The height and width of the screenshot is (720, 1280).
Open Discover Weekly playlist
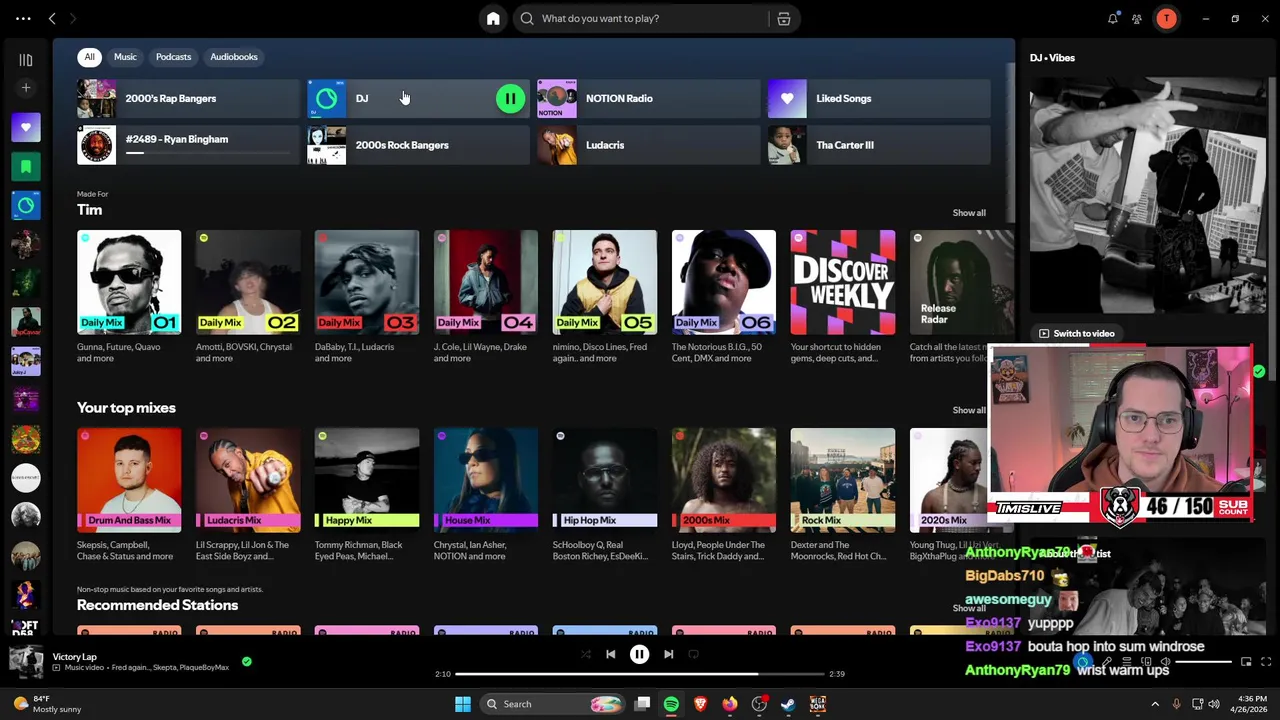coord(843,282)
